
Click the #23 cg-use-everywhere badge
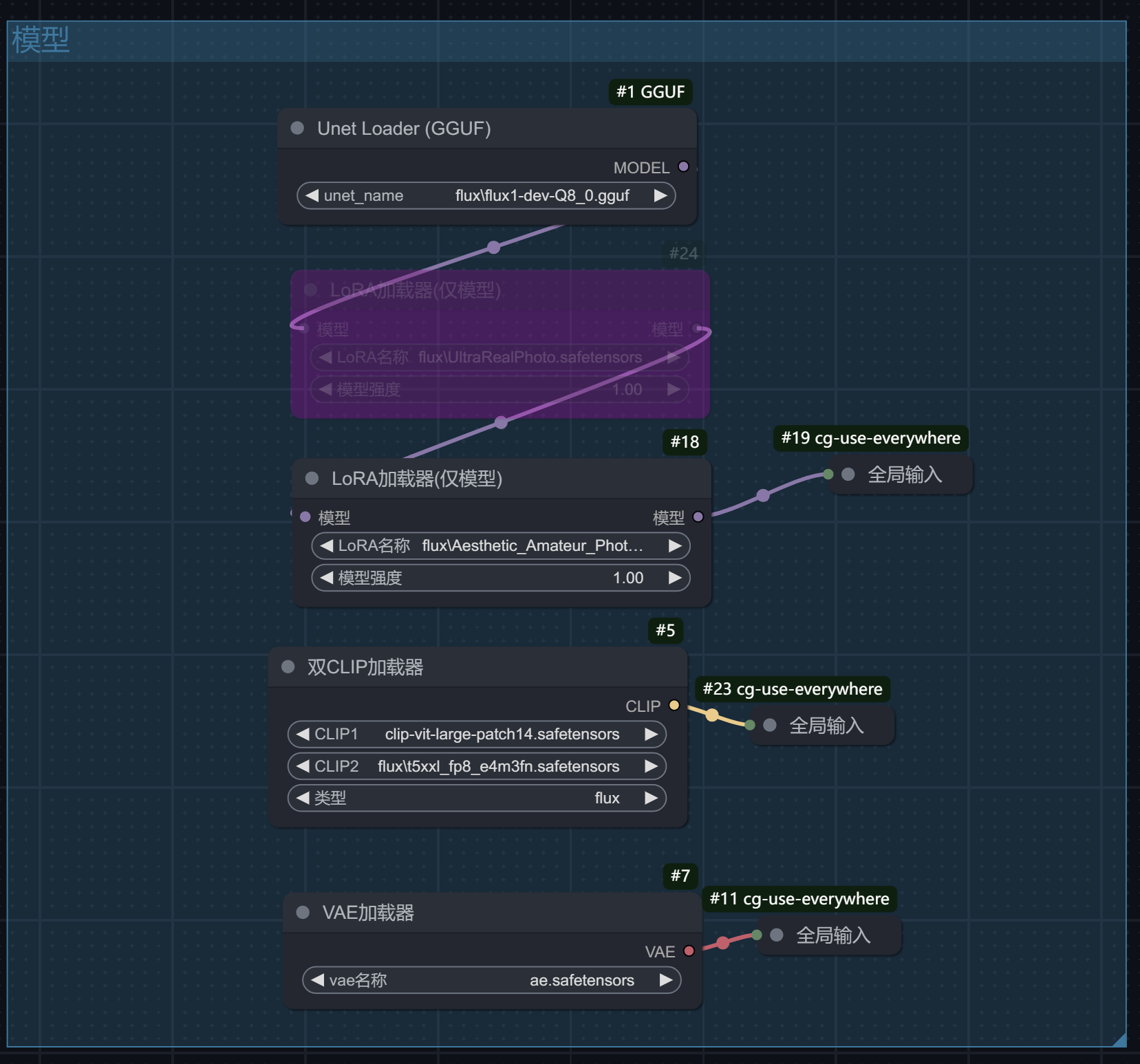coord(793,688)
